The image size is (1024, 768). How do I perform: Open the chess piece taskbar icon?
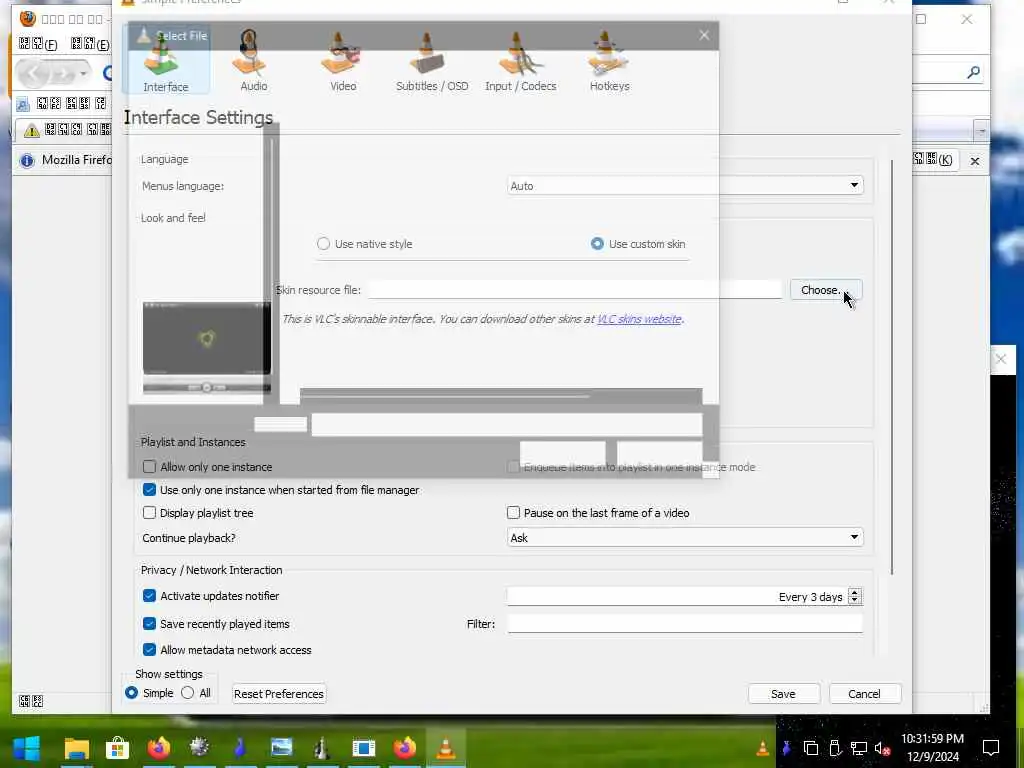[322, 748]
